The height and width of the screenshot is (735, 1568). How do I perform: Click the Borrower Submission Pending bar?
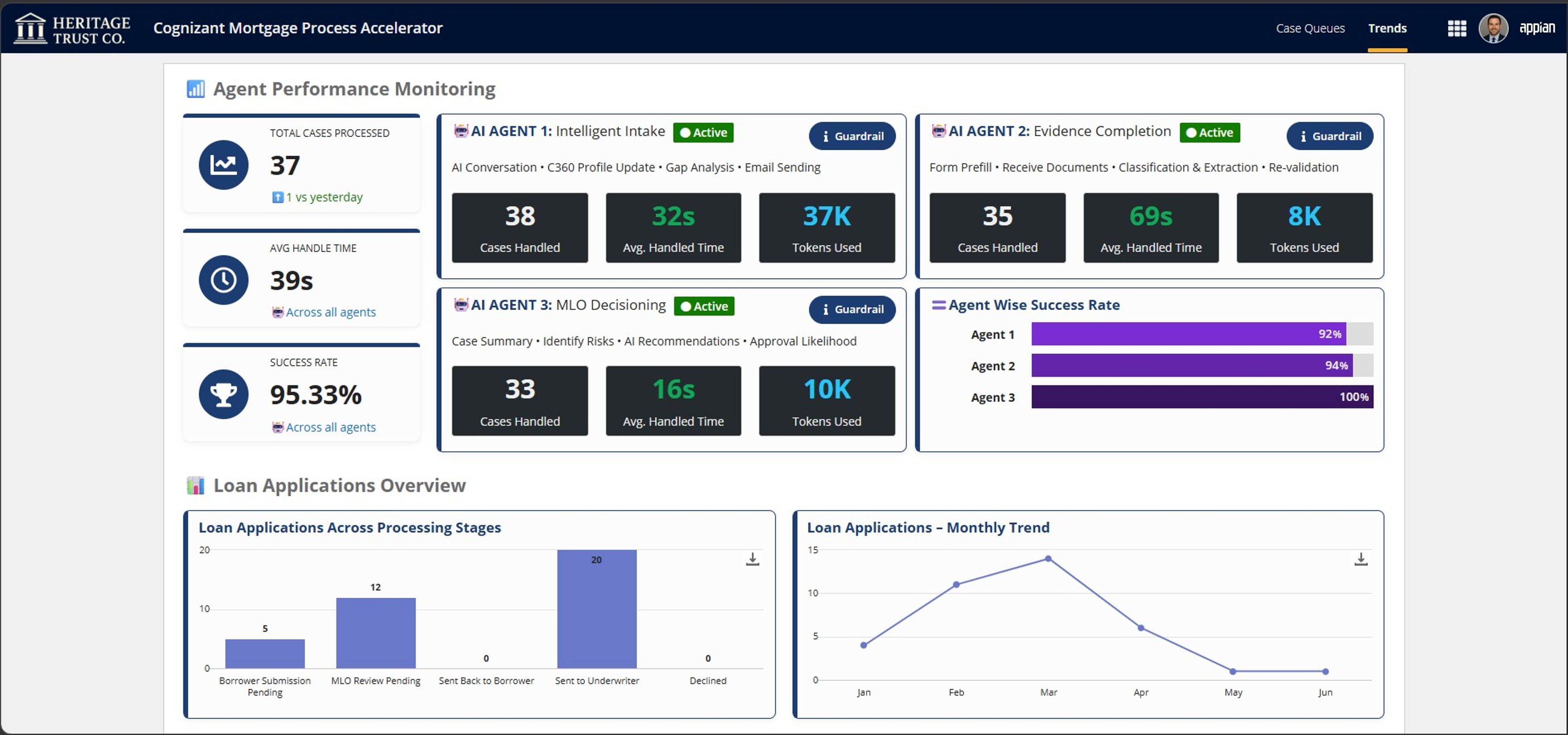[x=265, y=653]
